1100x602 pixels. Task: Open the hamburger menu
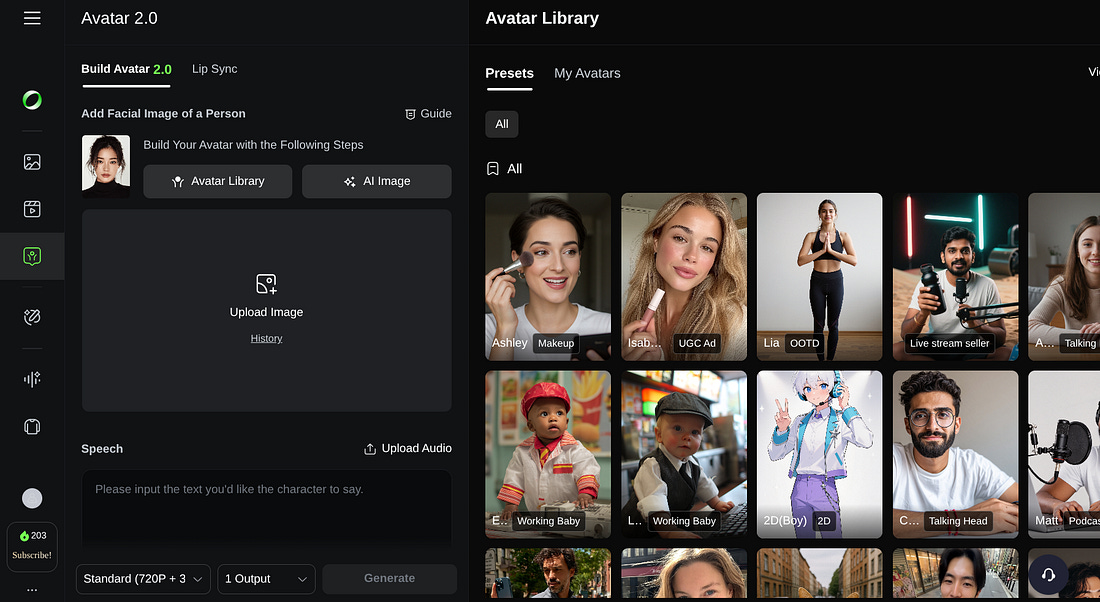(x=32, y=18)
